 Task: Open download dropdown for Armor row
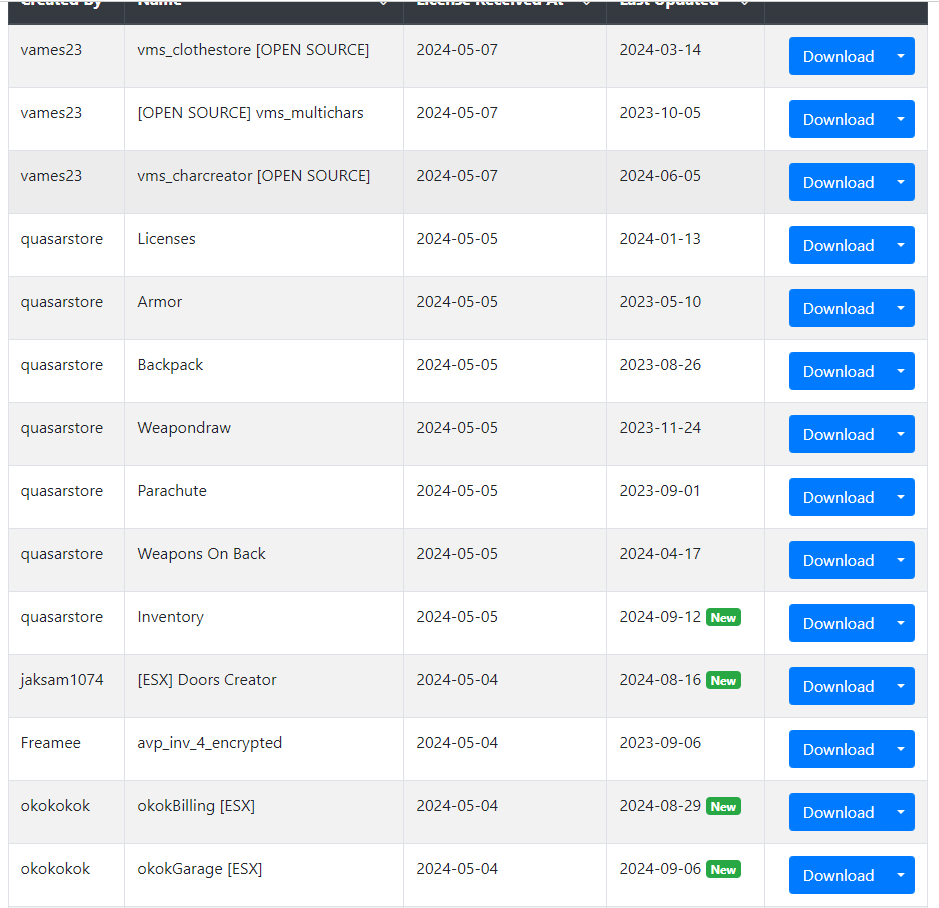tap(901, 308)
